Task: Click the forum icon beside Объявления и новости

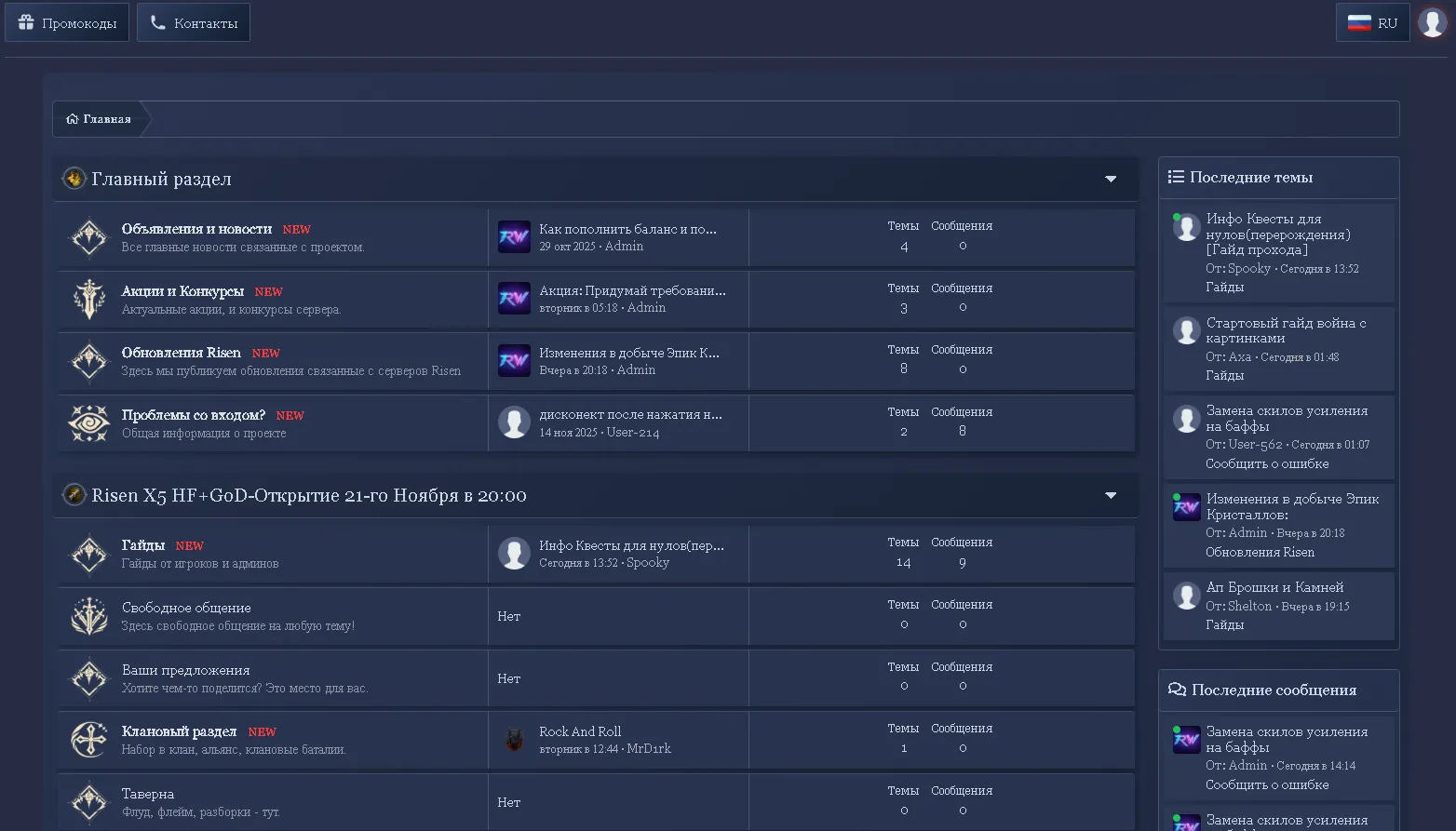Action: (x=89, y=237)
